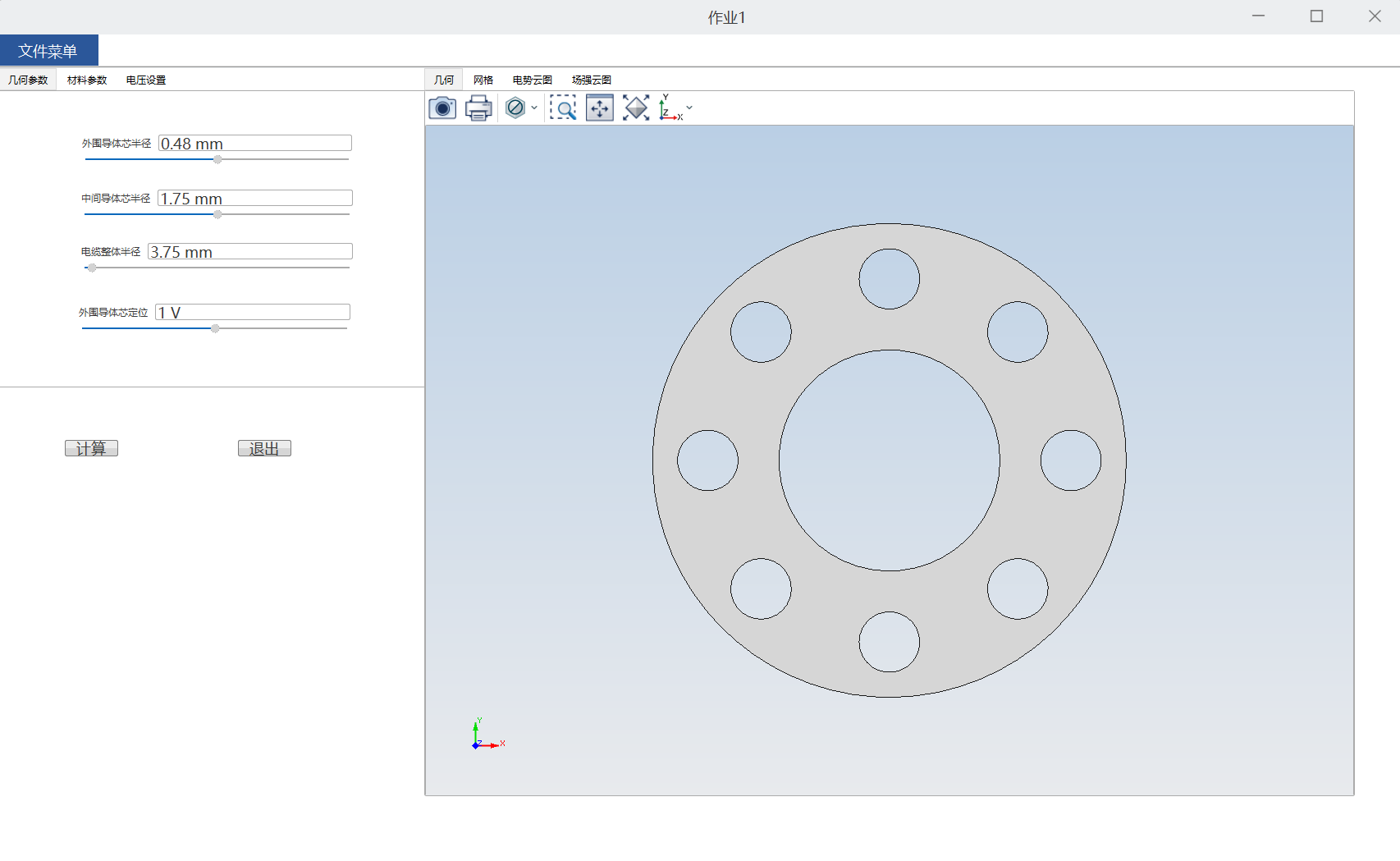Click the topmost small conductor circle
The height and width of the screenshot is (861, 1400).
tap(890, 279)
